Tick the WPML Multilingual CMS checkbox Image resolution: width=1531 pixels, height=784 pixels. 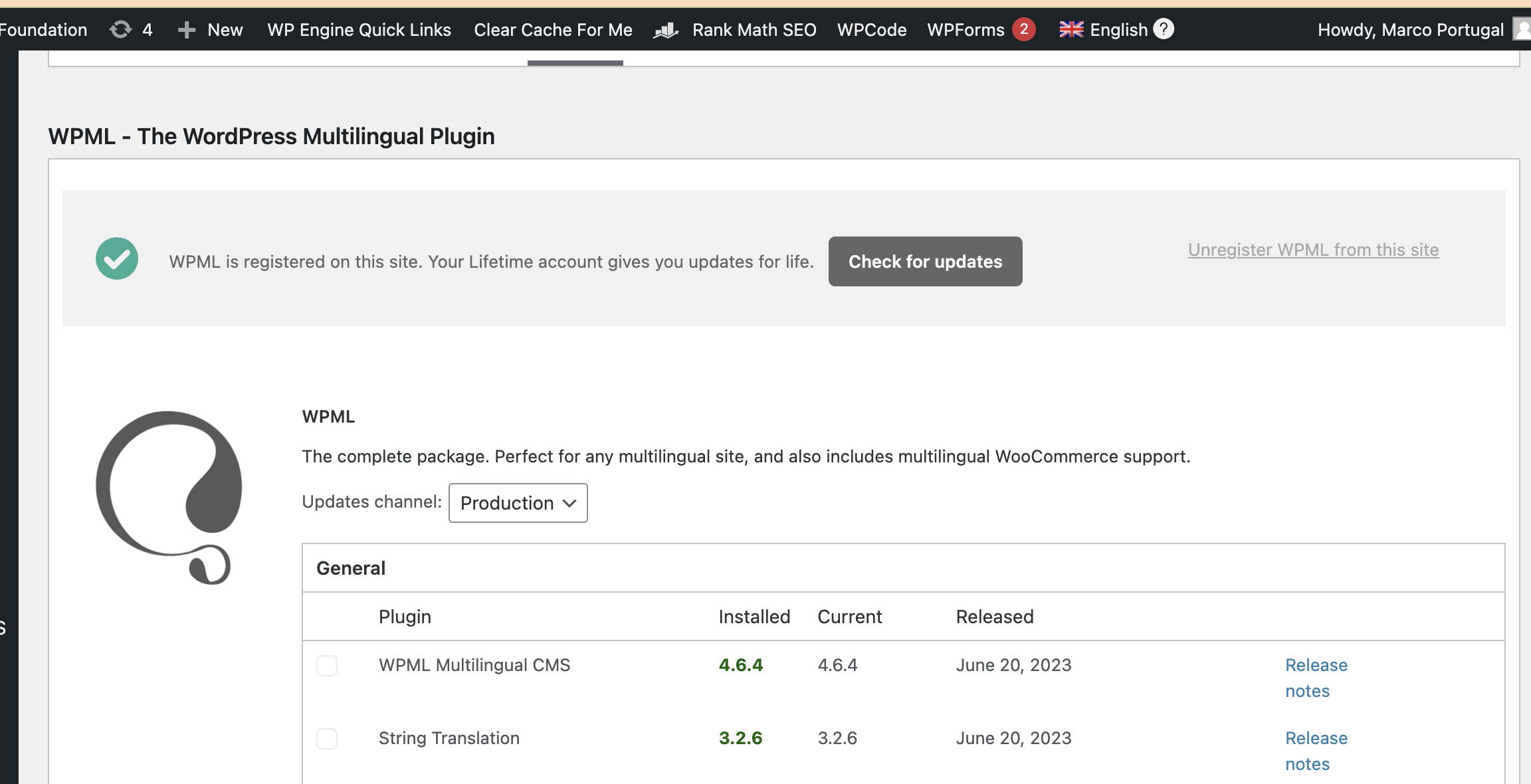327,666
